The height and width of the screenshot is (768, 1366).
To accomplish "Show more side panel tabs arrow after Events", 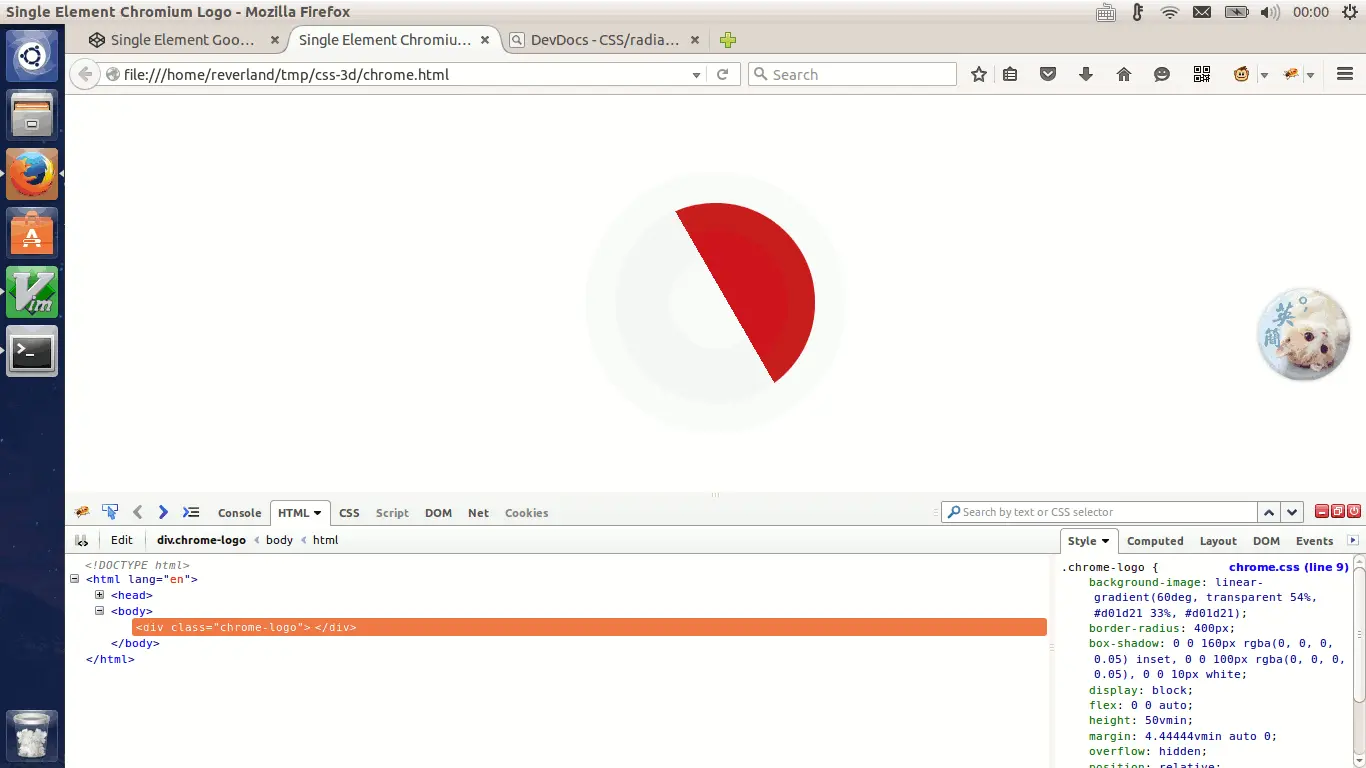I will (1353, 541).
